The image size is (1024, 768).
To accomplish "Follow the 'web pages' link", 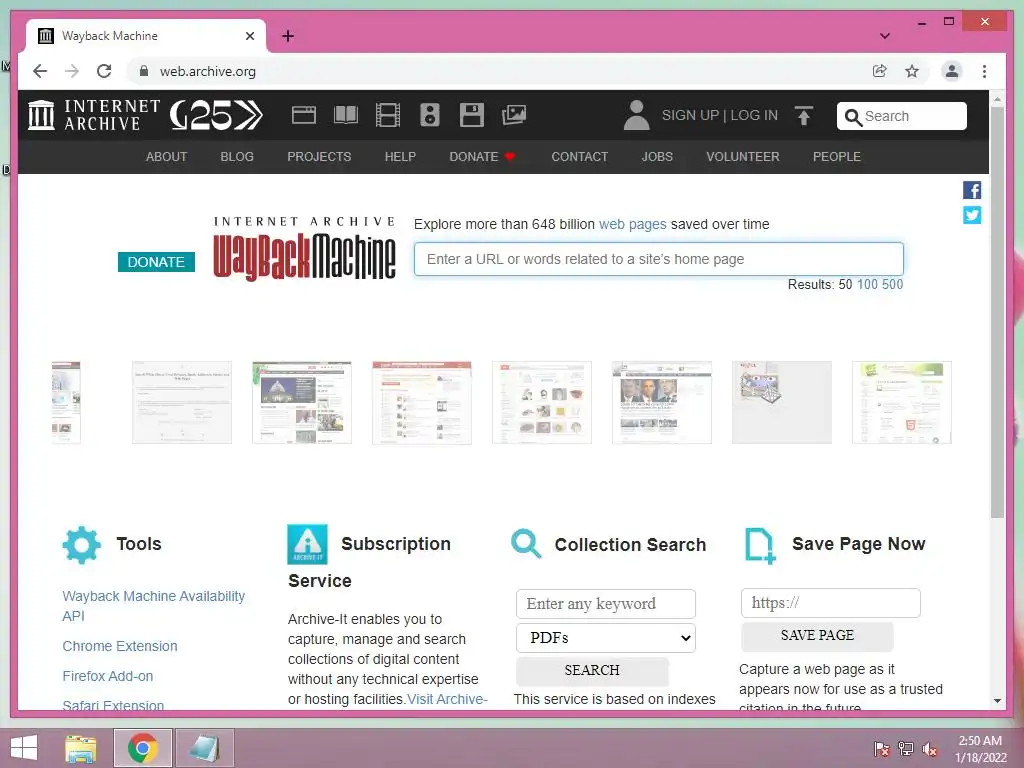I will click(632, 224).
